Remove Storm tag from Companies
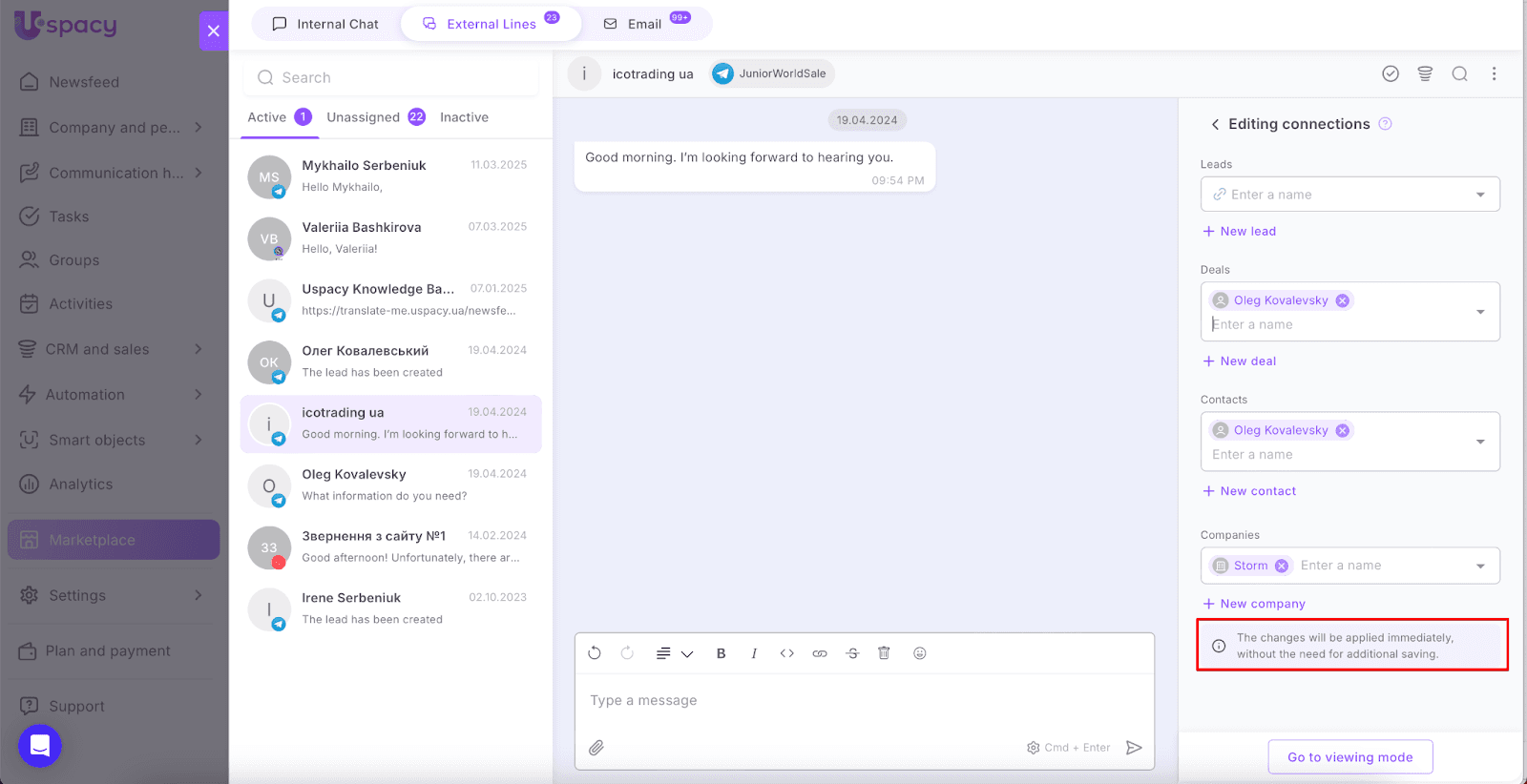 click(x=1282, y=566)
